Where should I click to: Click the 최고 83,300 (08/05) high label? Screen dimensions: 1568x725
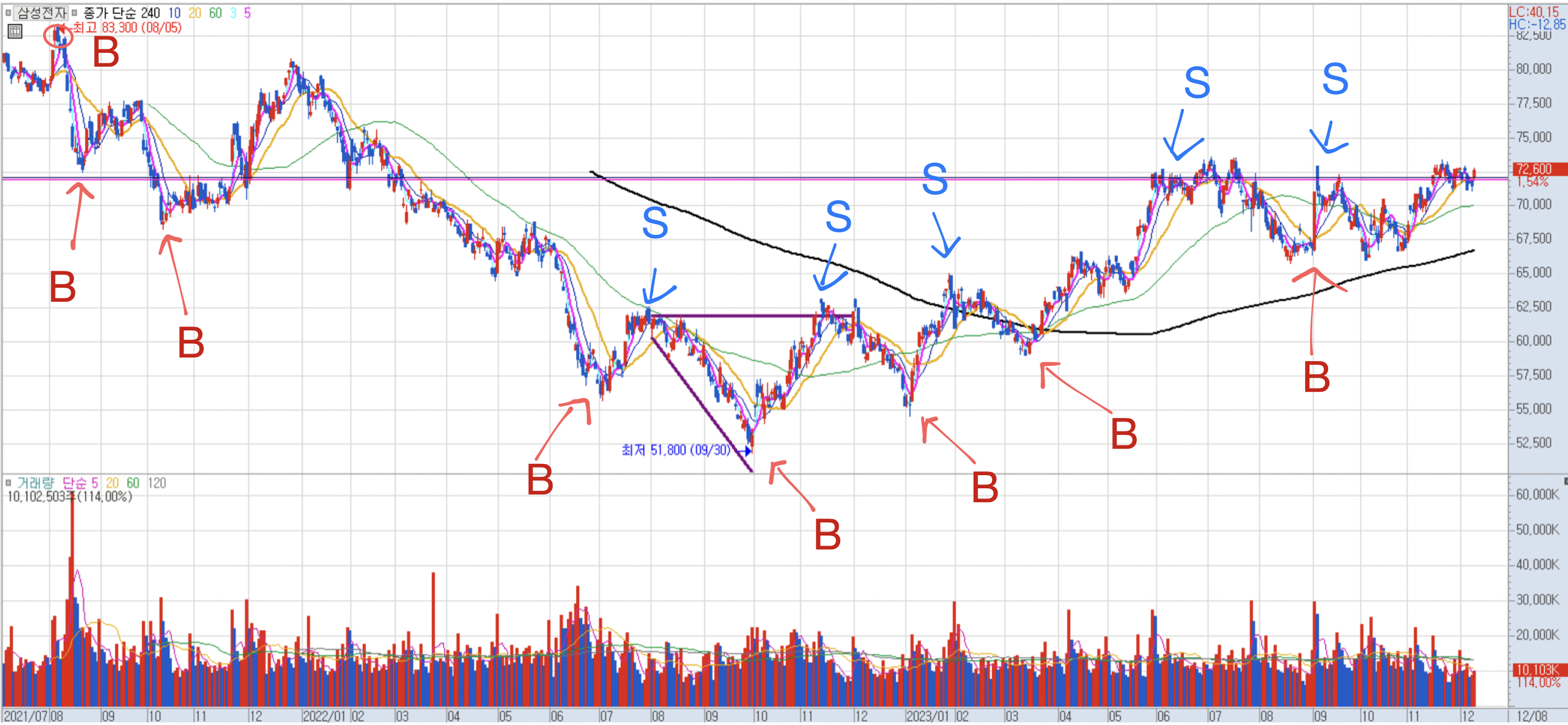(127, 27)
